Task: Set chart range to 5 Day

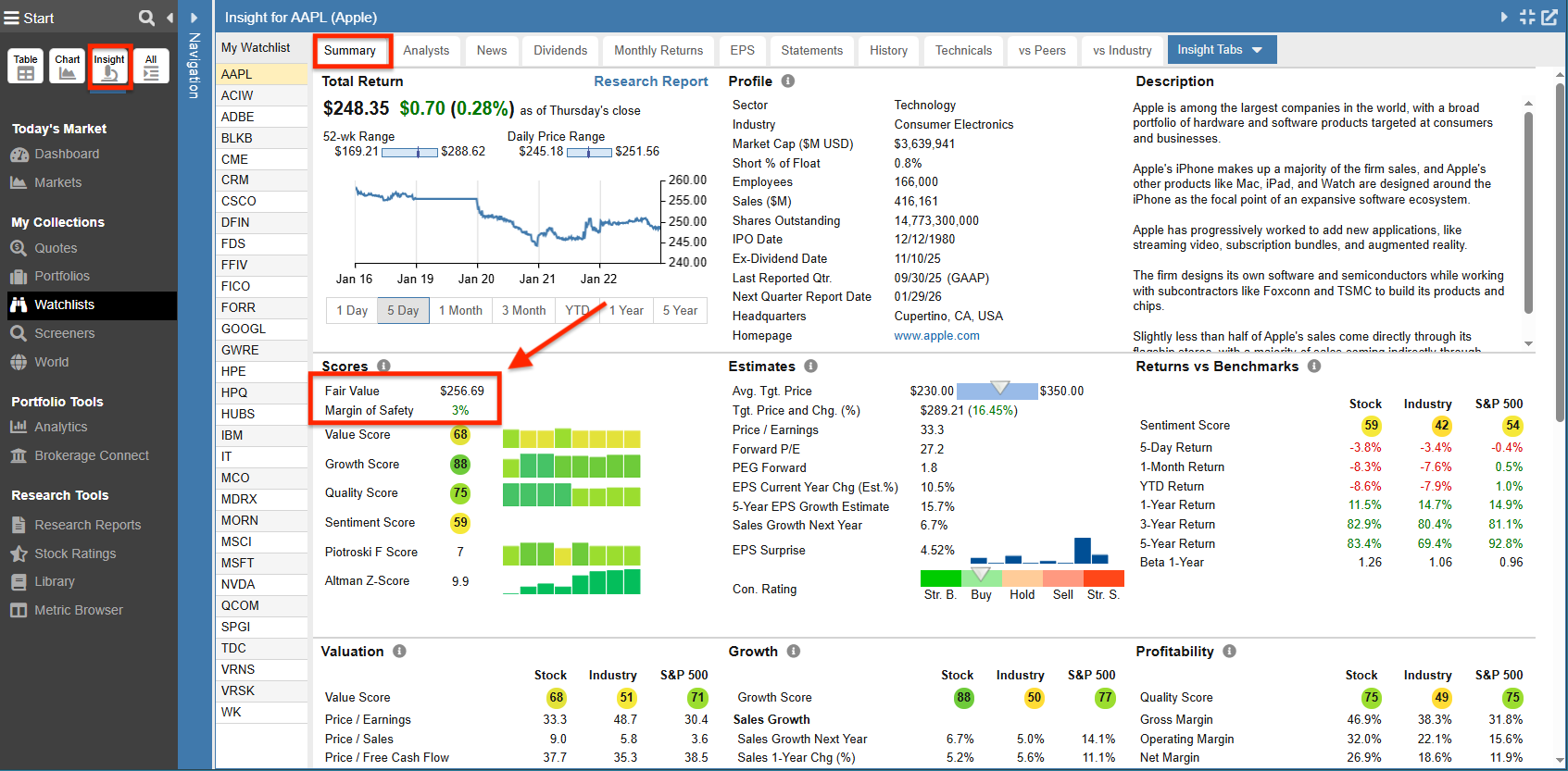Action: tap(403, 310)
